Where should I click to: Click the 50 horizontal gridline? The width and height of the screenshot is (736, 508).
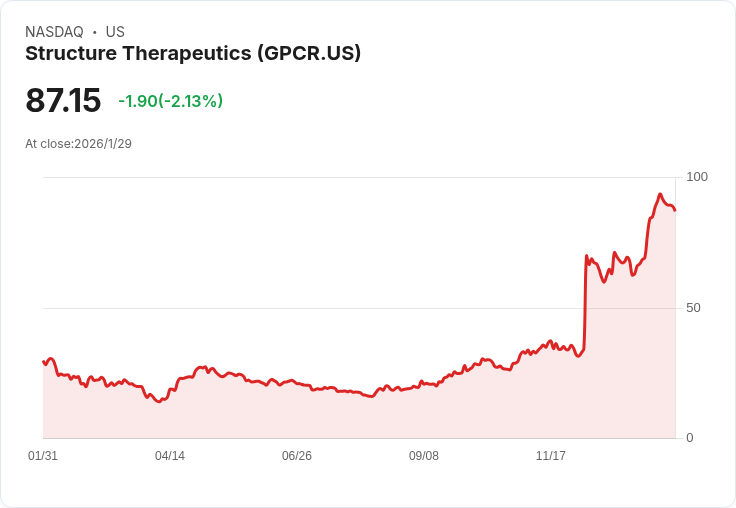[x=359, y=308]
